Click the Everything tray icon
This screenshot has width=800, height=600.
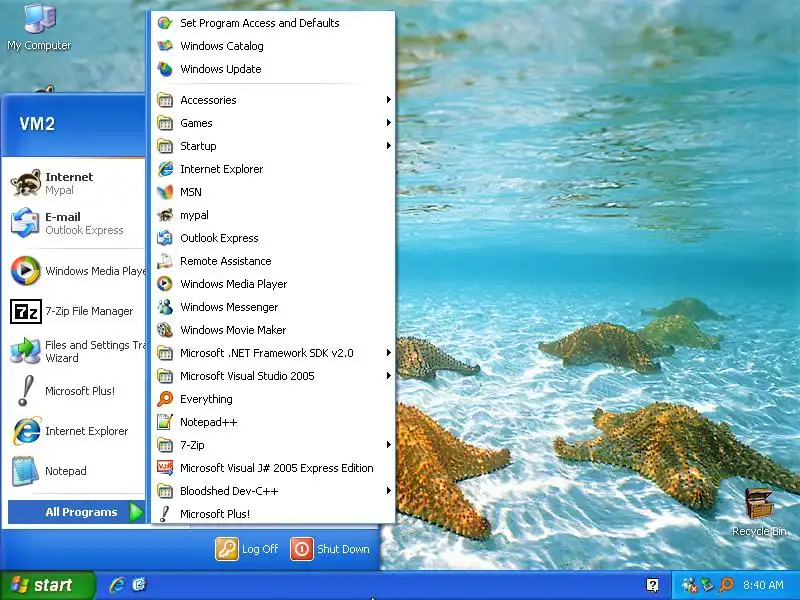click(727, 584)
